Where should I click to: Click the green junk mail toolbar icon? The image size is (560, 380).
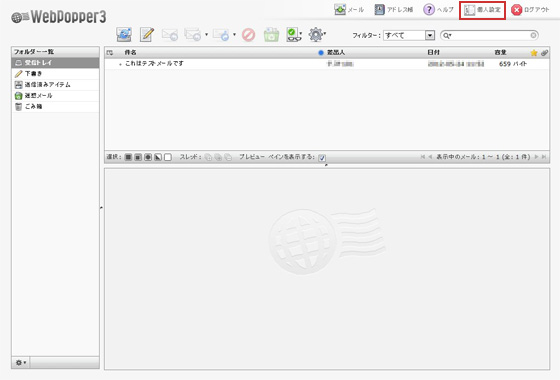[271, 35]
